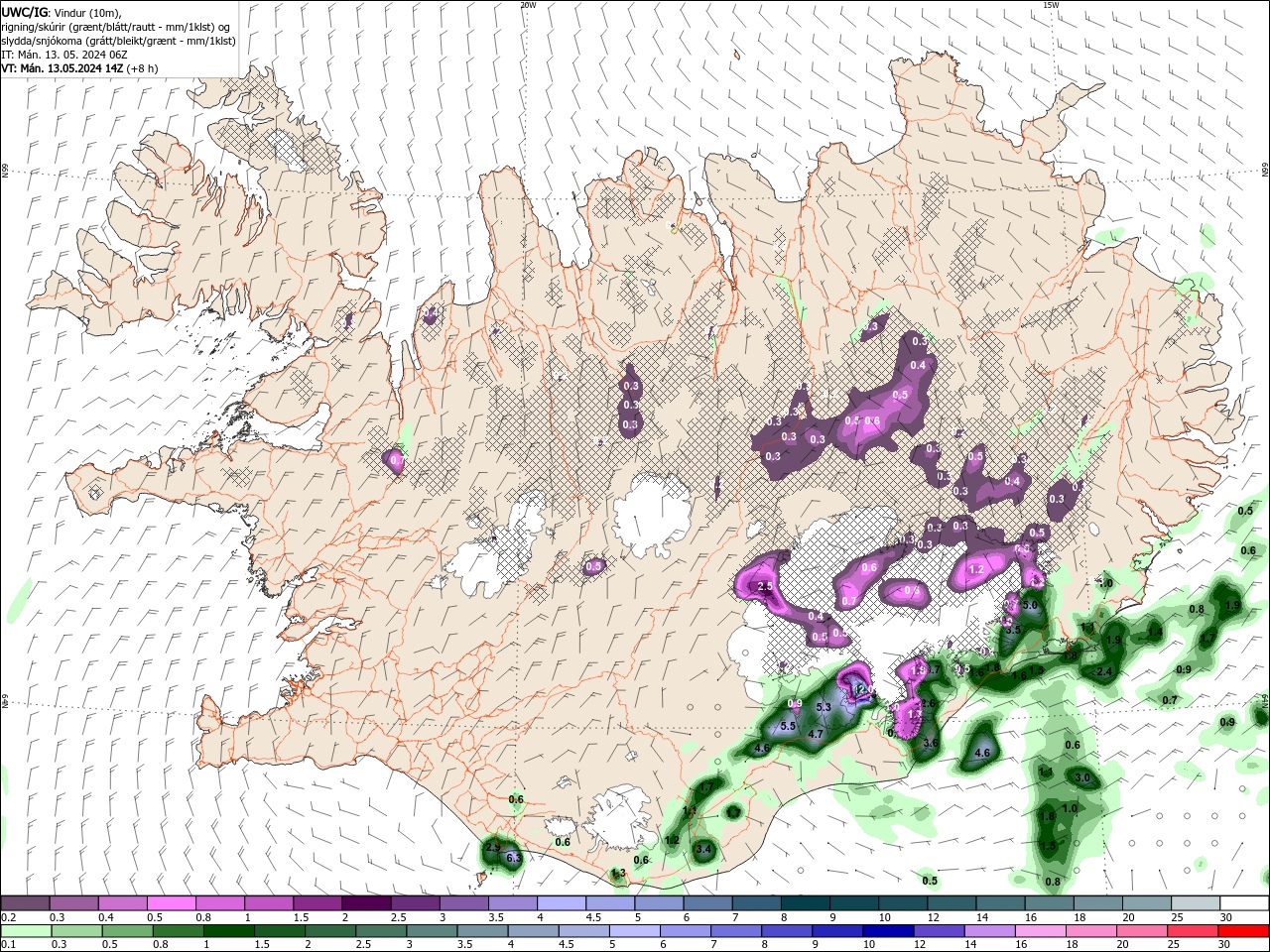Click the purple '2.5' snow value on the map
The width and height of the screenshot is (1270, 952).
(x=765, y=587)
